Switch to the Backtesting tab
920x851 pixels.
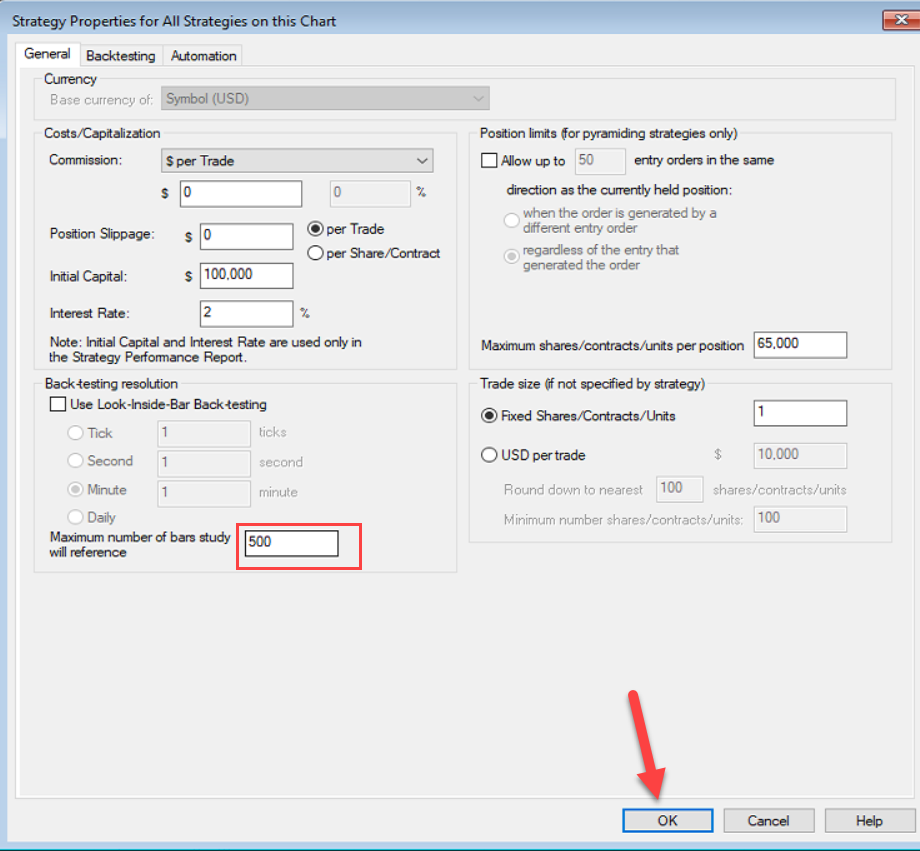pos(120,56)
